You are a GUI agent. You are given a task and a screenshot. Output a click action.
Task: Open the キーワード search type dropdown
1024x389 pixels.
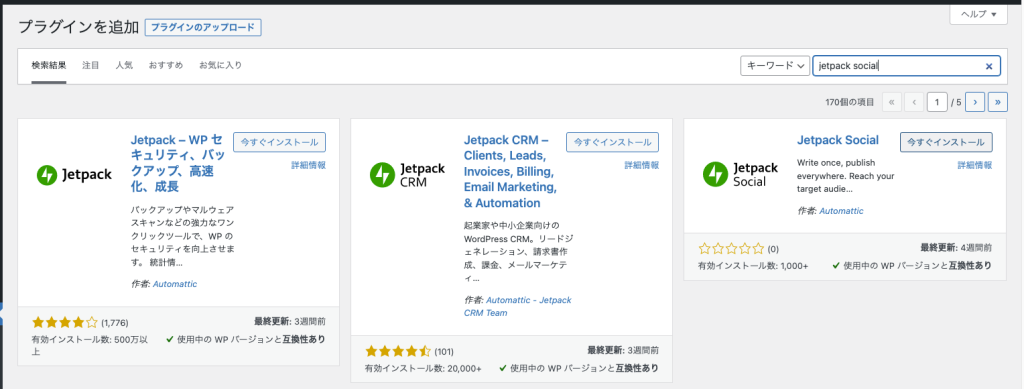point(775,66)
